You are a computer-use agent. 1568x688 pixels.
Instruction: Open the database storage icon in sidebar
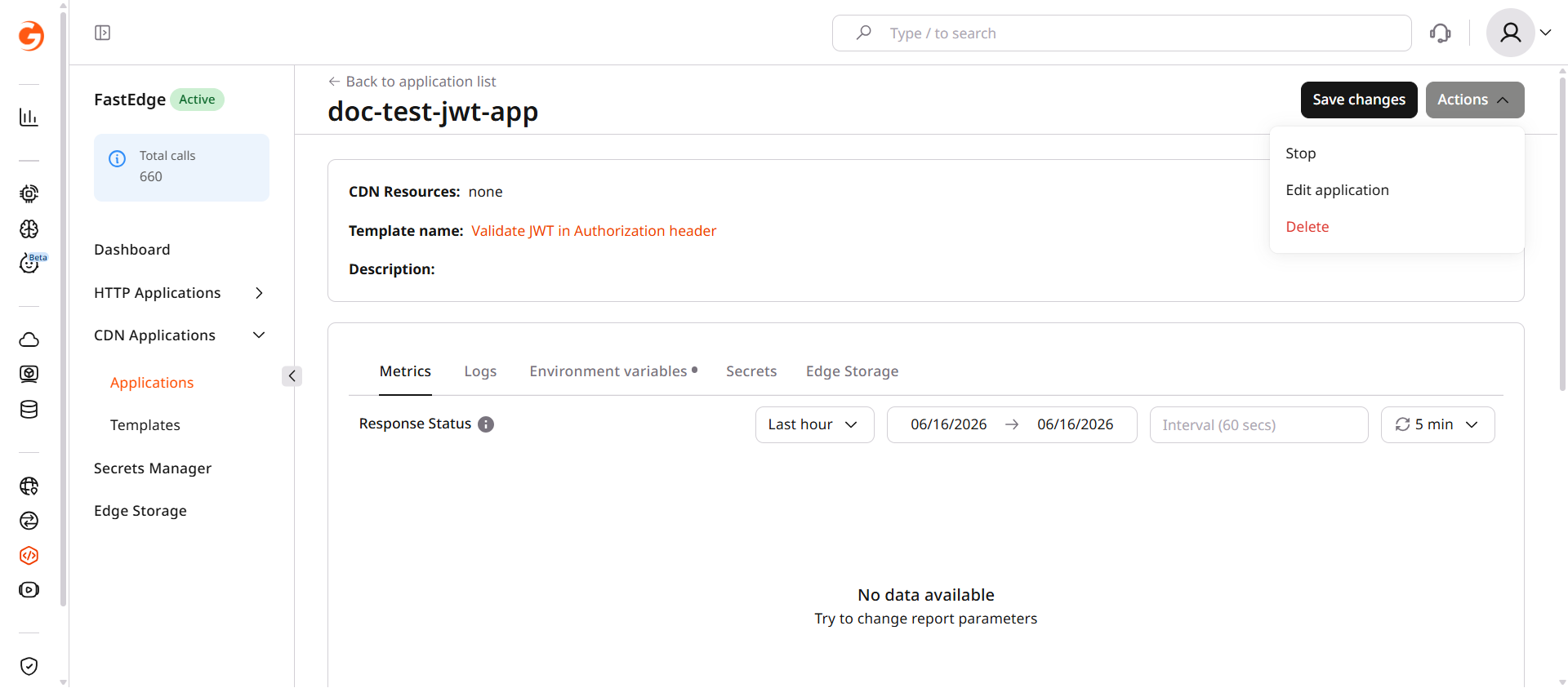pyautogui.click(x=29, y=410)
